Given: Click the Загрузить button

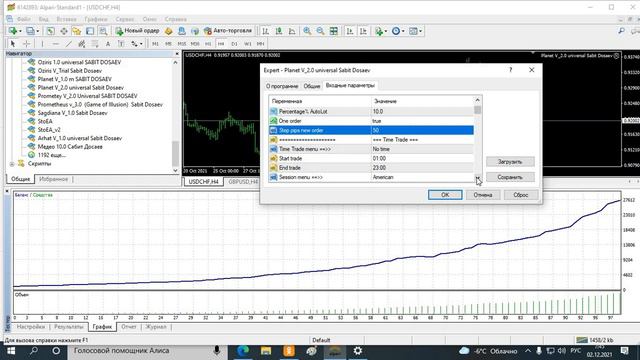Looking at the screenshot, I should (x=510, y=162).
